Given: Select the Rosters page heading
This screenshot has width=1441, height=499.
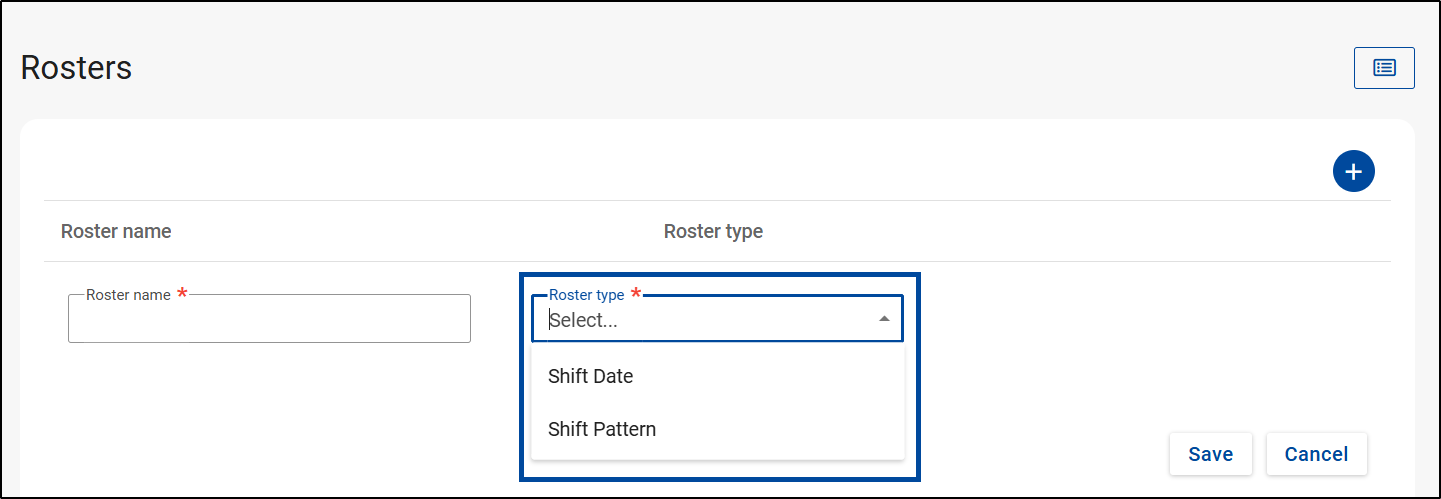Looking at the screenshot, I should pos(76,68).
